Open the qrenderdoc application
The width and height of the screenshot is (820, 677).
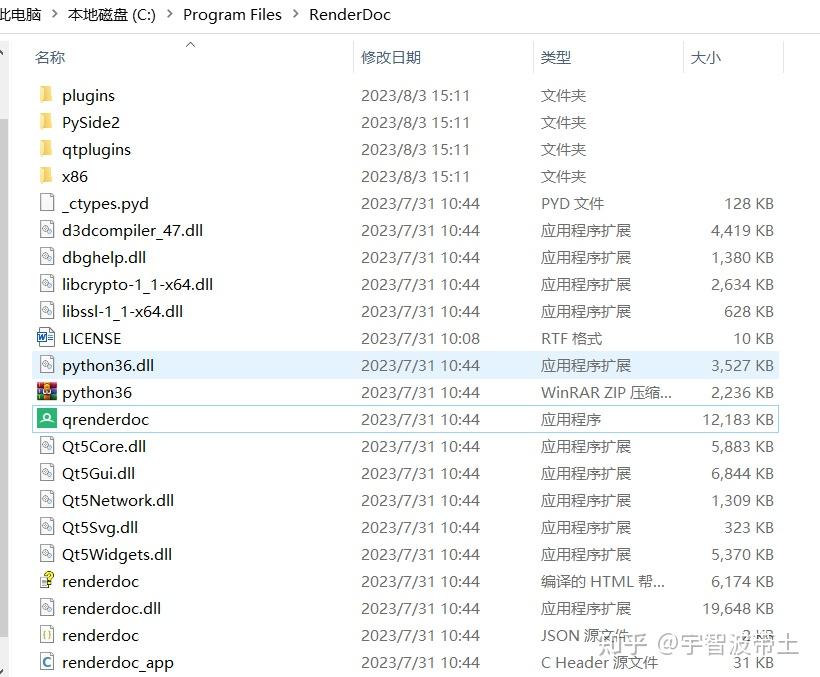[106, 419]
